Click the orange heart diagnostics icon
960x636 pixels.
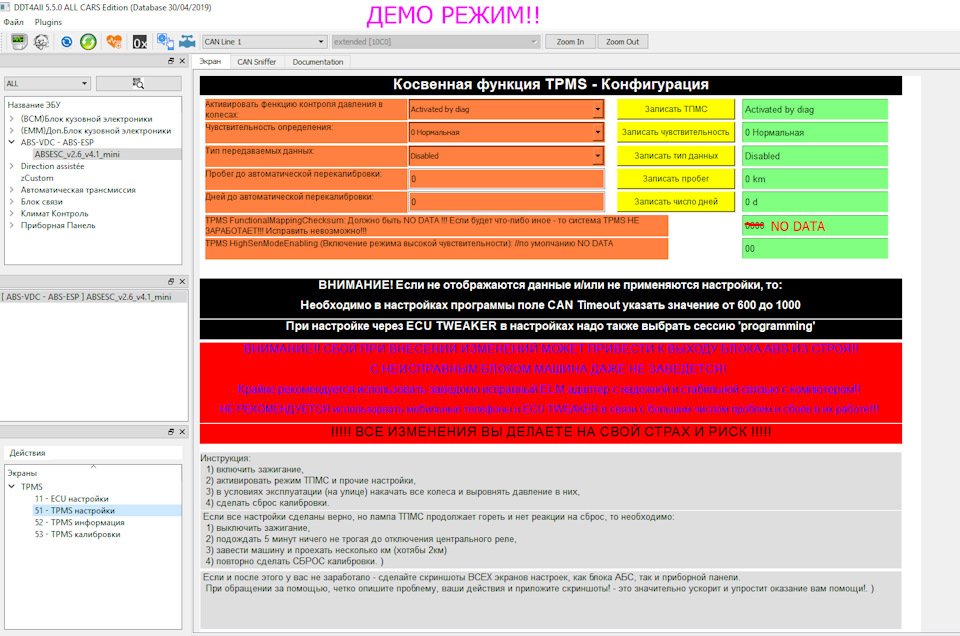tap(114, 42)
